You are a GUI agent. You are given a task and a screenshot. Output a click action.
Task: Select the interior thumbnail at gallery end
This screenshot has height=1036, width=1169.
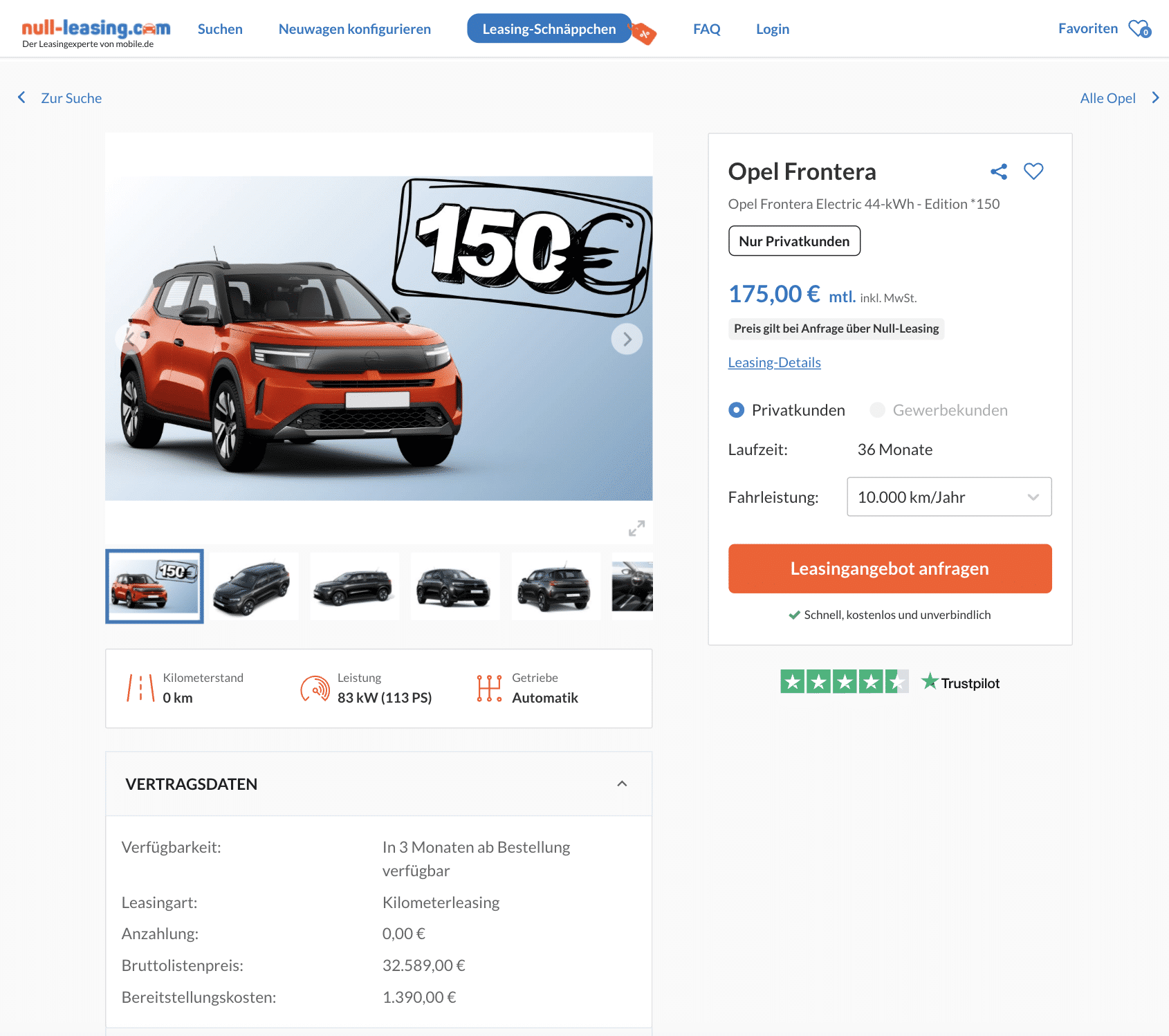[x=632, y=586]
